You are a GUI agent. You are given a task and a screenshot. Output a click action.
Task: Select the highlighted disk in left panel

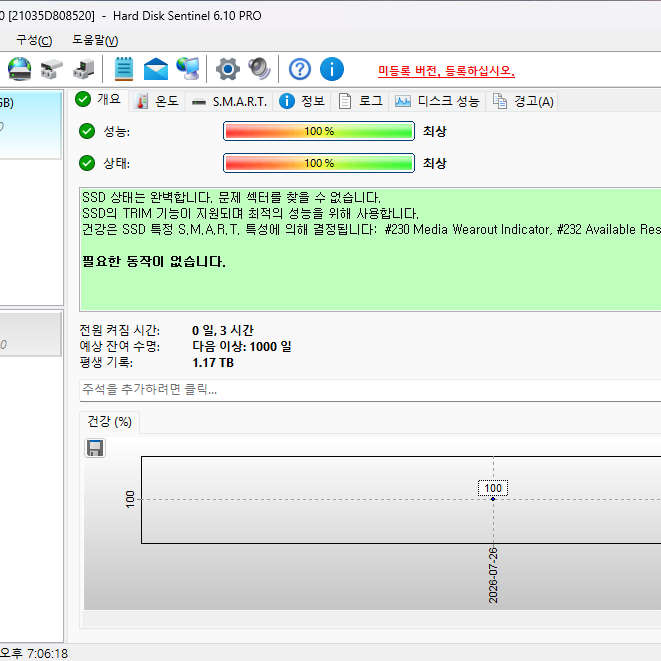pyautogui.click(x=30, y=125)
